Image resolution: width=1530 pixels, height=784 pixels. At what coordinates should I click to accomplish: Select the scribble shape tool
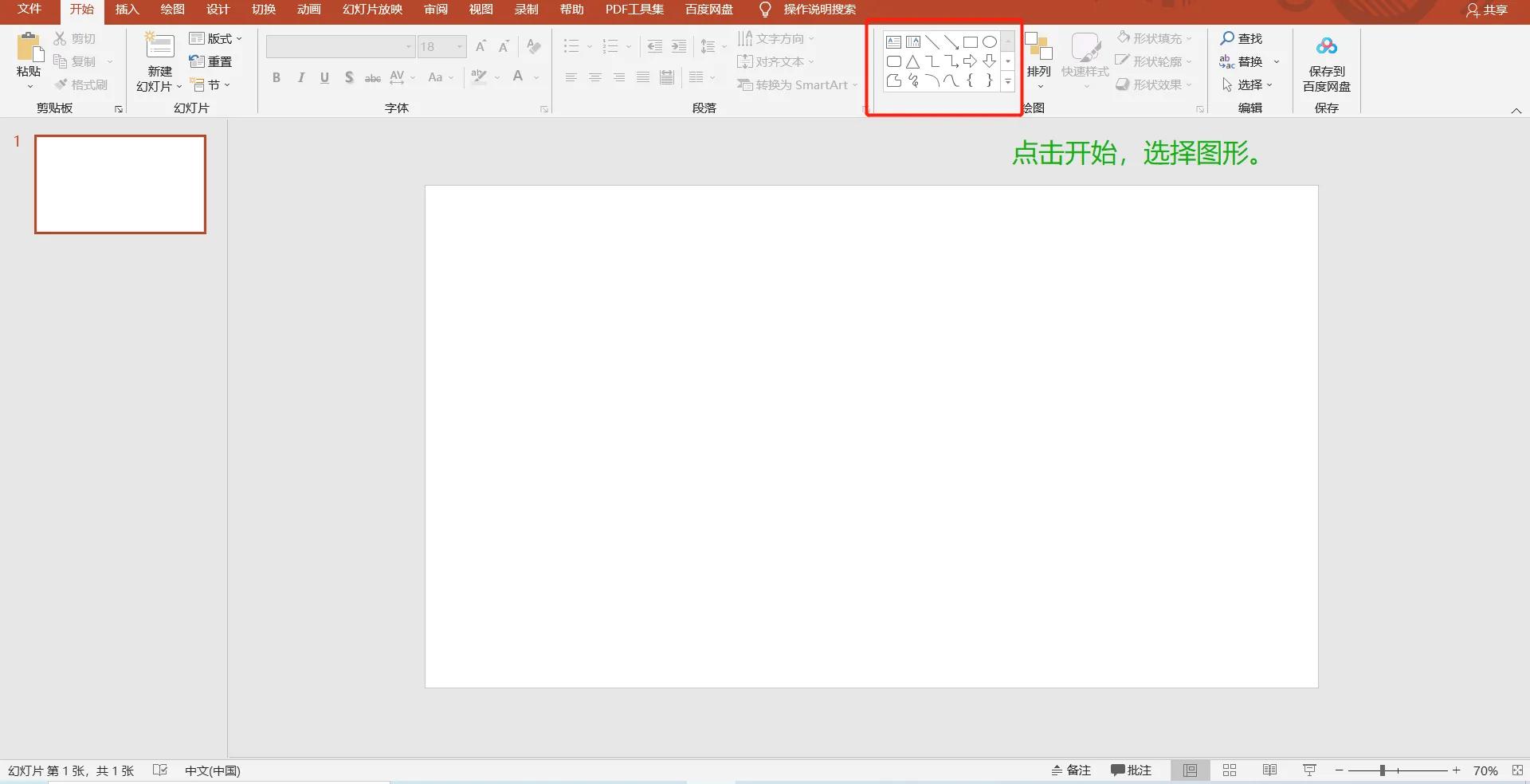[x=913, y=80]
